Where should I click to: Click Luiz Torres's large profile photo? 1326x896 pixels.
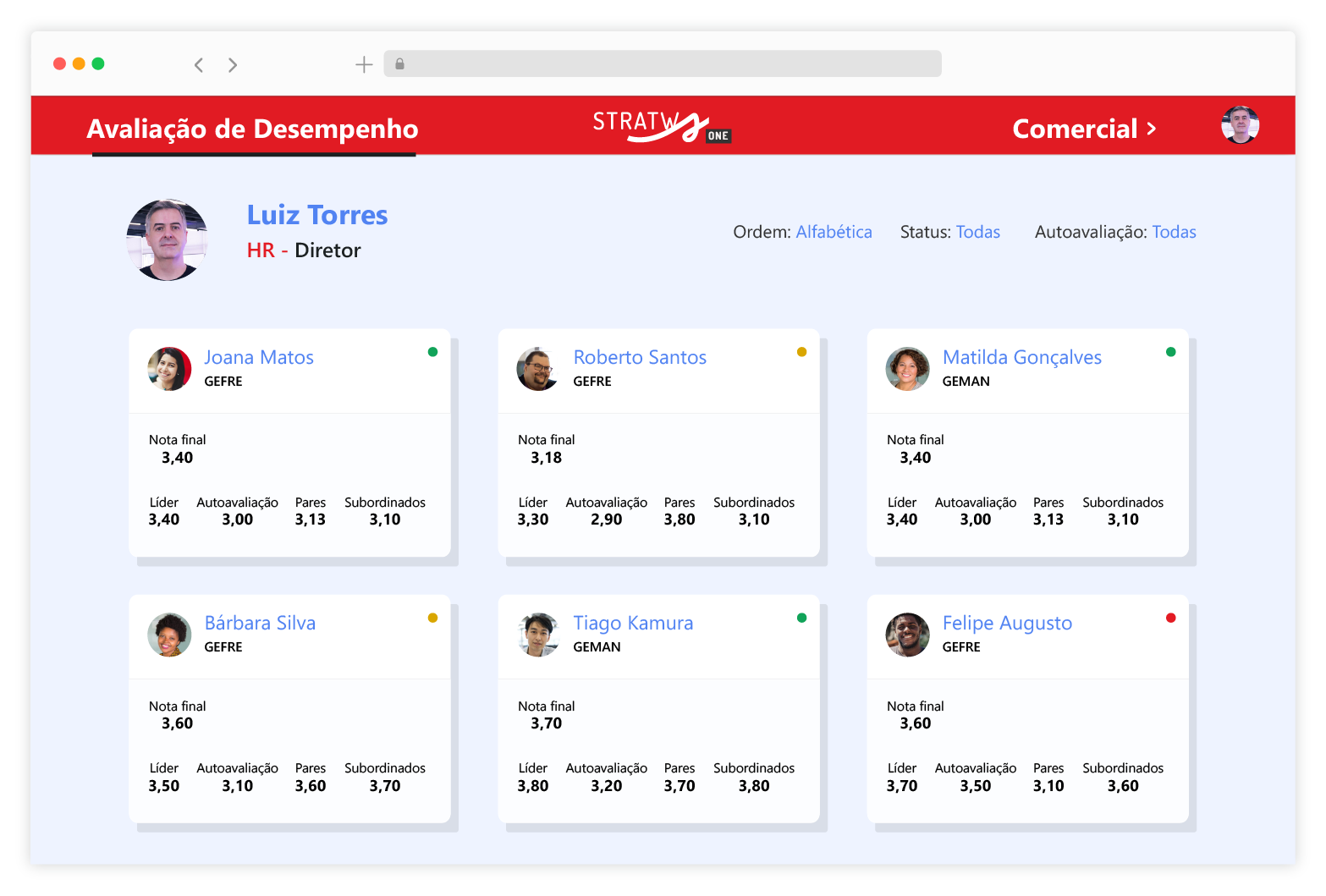tap(166, 239)
